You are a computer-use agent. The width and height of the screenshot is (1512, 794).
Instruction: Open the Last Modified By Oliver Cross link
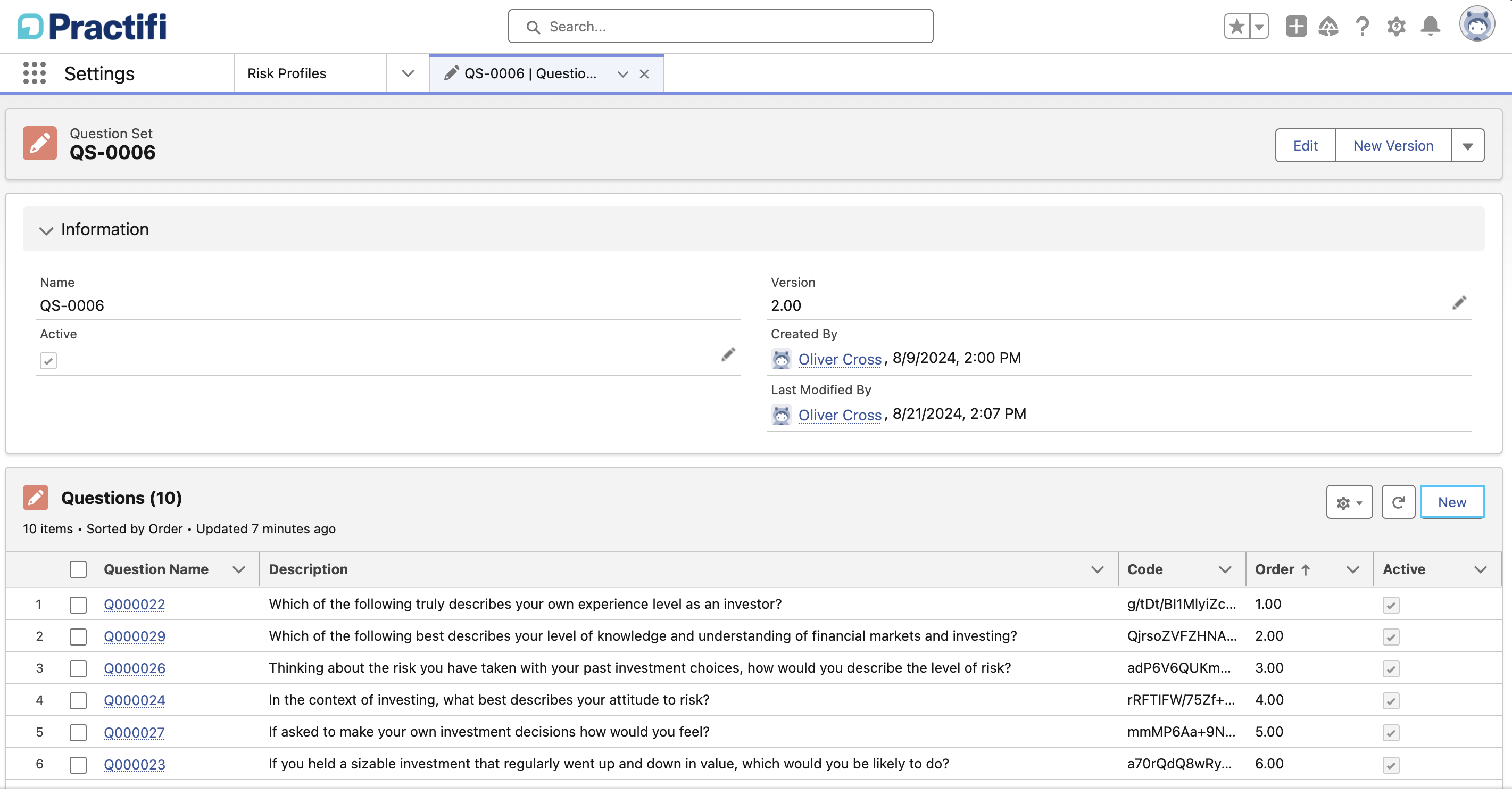[x=840, y=415]
